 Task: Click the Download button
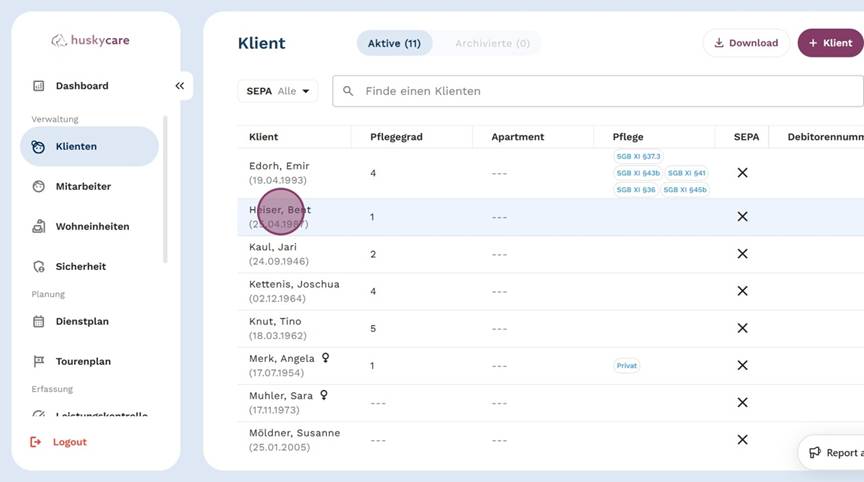point(745,43)
